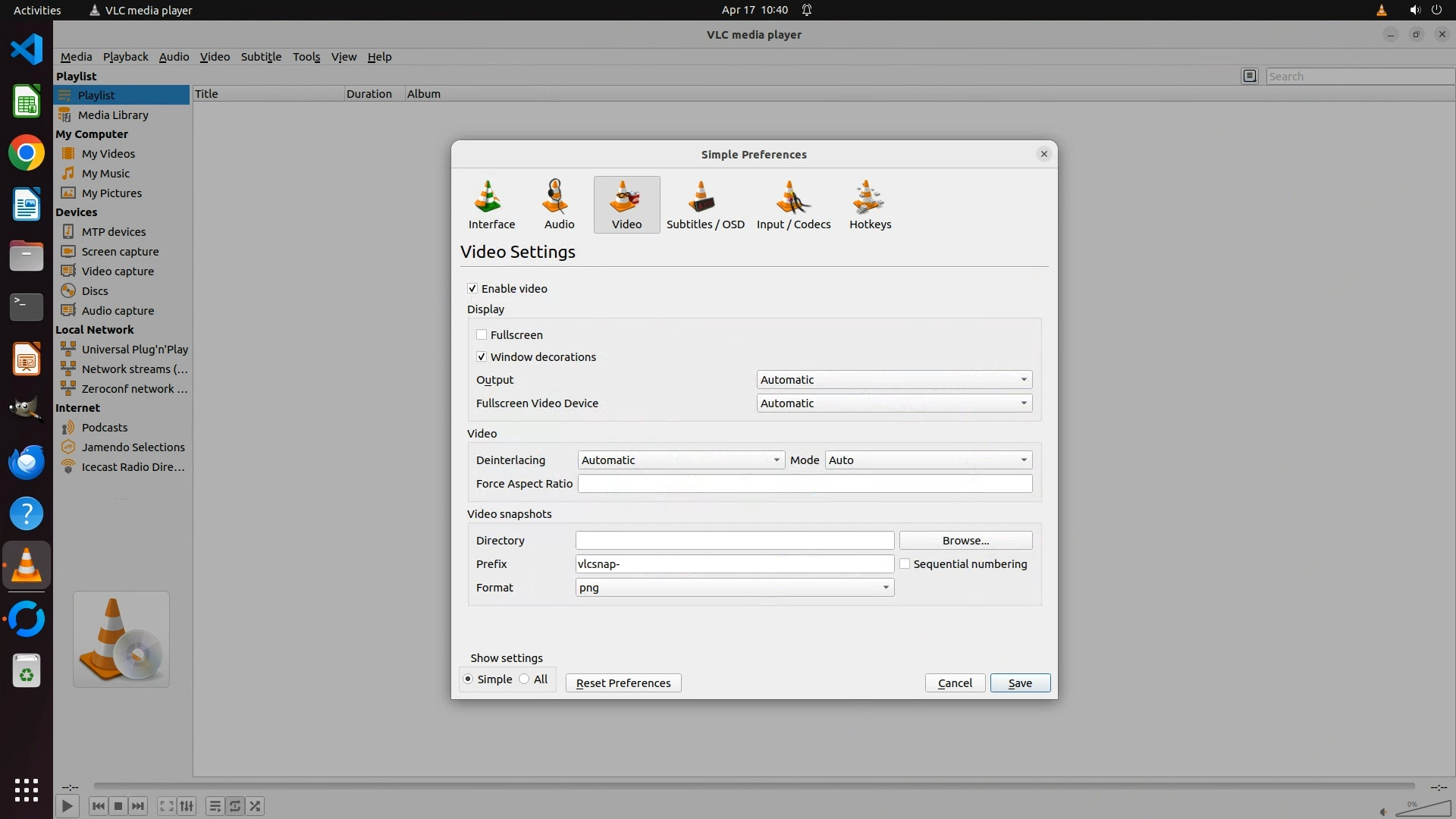The height and width of the screenshot is (819, 1456).
Task: Select the All show settings radio
Action: [524, 679]
